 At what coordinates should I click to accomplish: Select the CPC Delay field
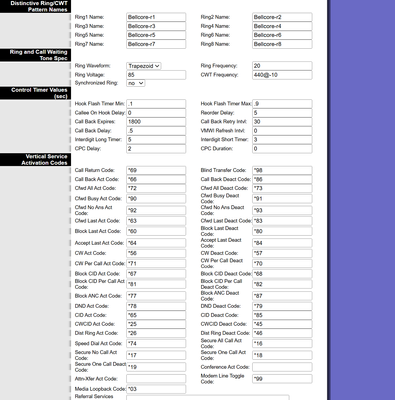point(156,149)
